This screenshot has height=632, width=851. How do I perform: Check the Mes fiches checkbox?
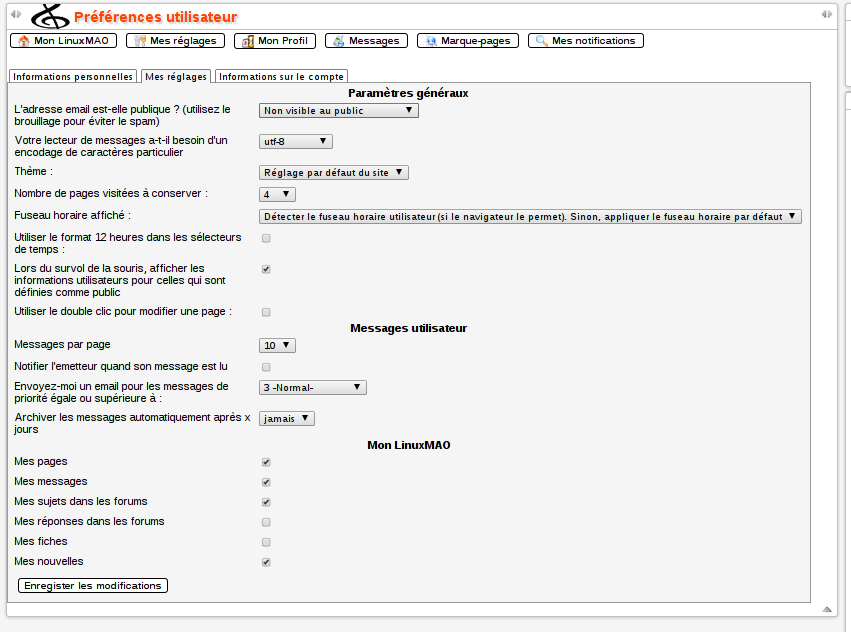click(266, 542)
